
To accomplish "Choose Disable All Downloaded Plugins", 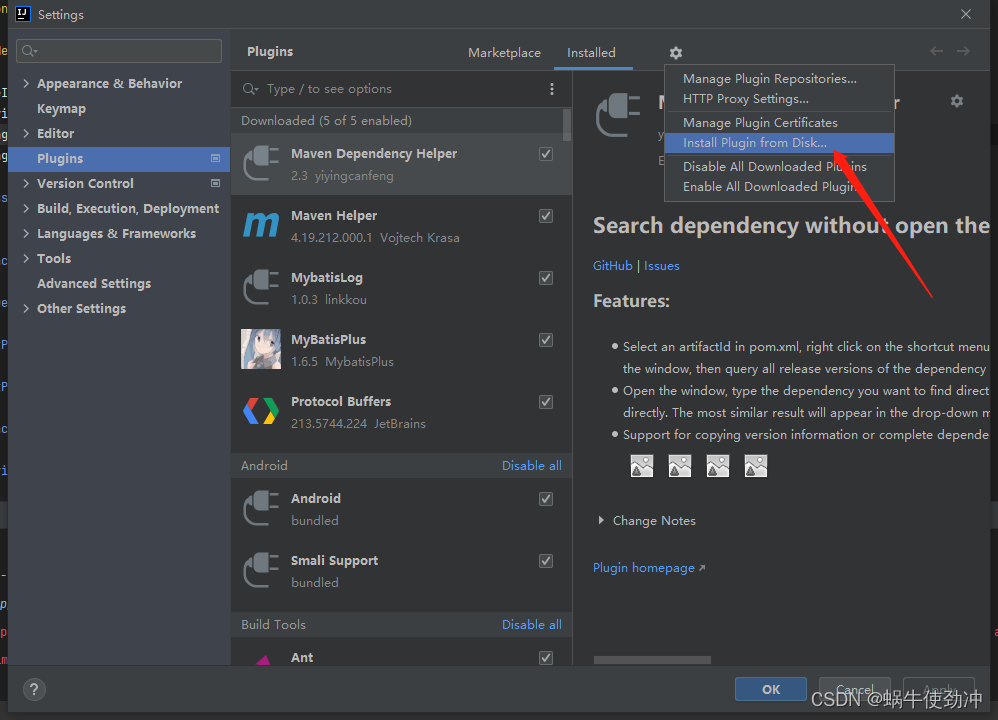I will pyautogui.click(x=779, y=167).
